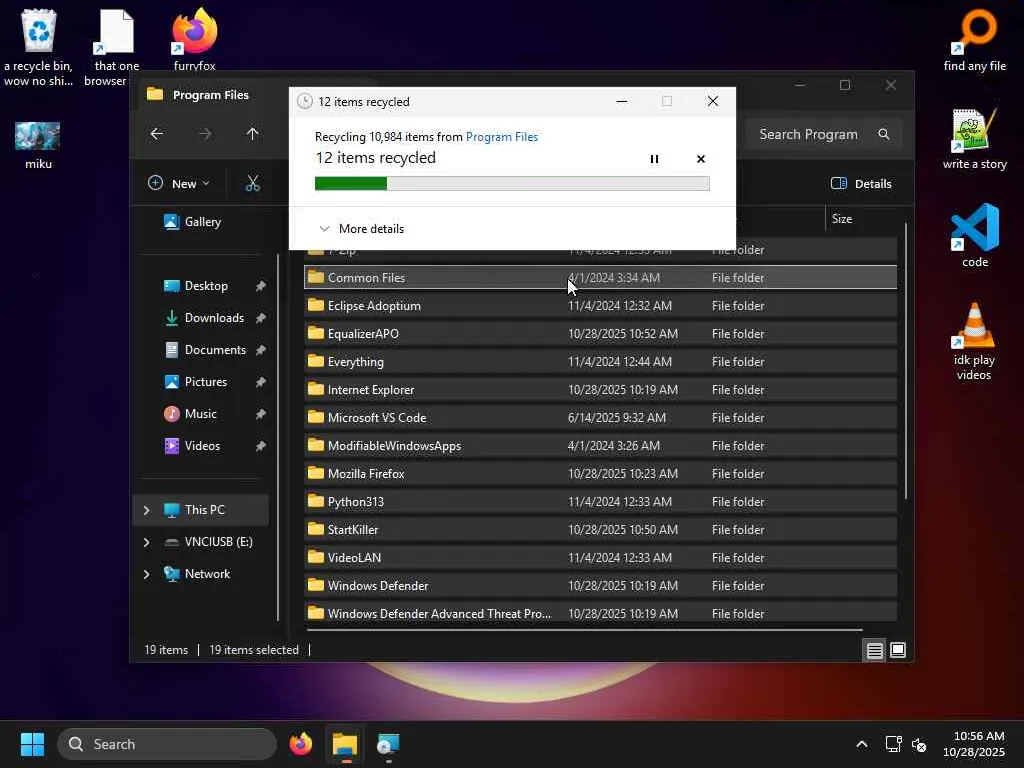The width and height of the screenshot is (1024, 768).
Task: Select the Microsoft VS Code folder
Action: (600, 418)
